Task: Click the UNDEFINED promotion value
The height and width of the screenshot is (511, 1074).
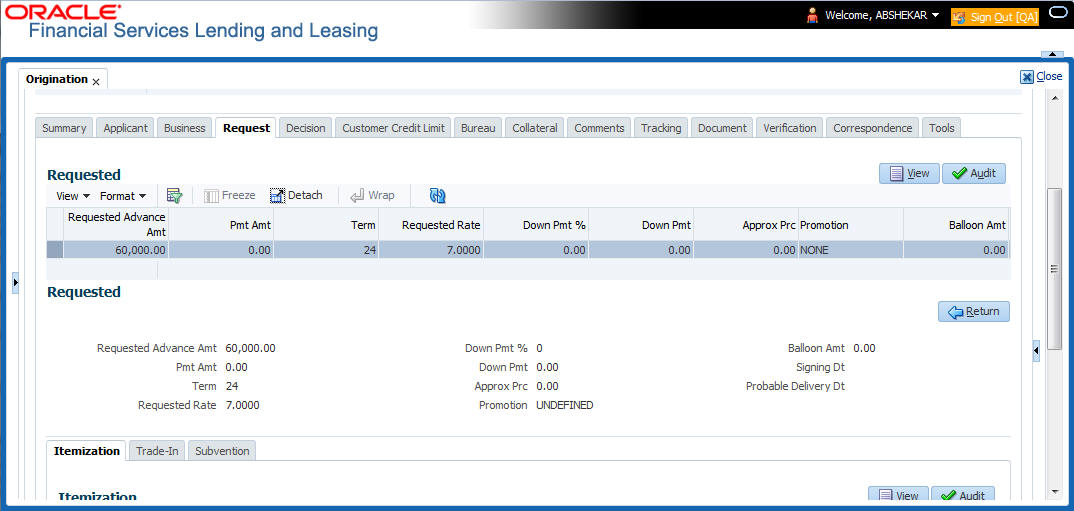Action: (564, 405)
